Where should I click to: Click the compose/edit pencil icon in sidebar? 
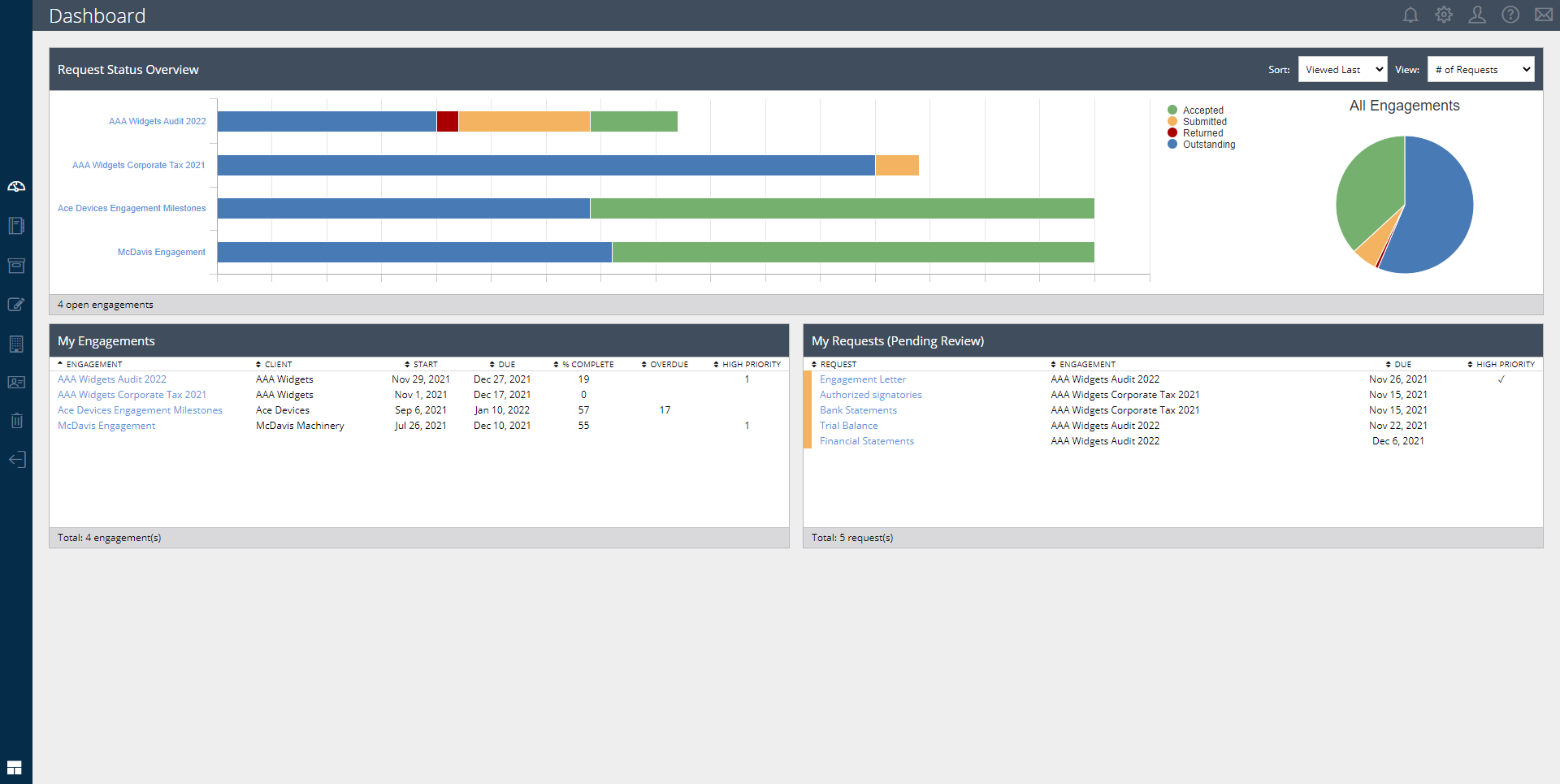(x=16, y=305)
